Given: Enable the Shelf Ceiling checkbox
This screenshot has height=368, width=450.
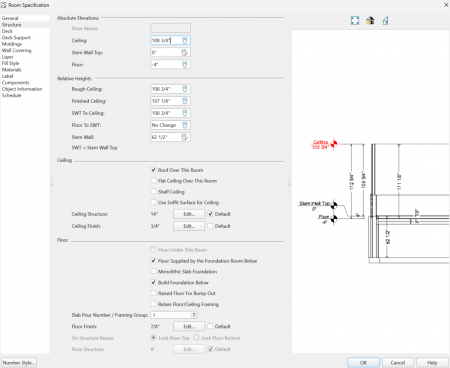Looking at the screenshot, I should [153, 192].
